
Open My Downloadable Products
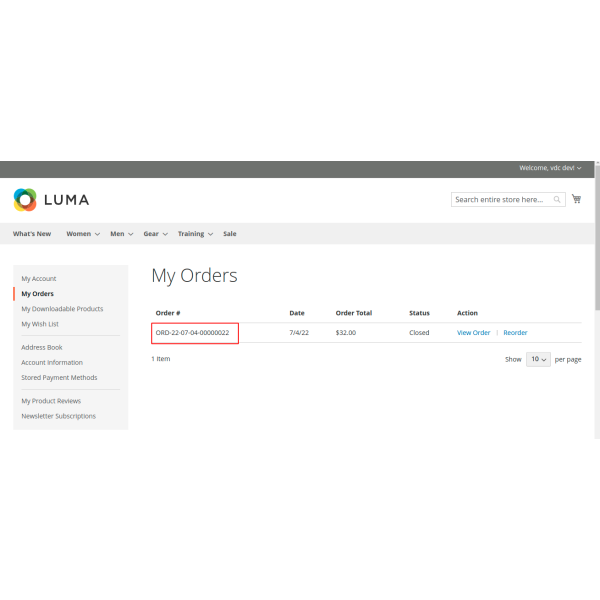tap(62, 309)
